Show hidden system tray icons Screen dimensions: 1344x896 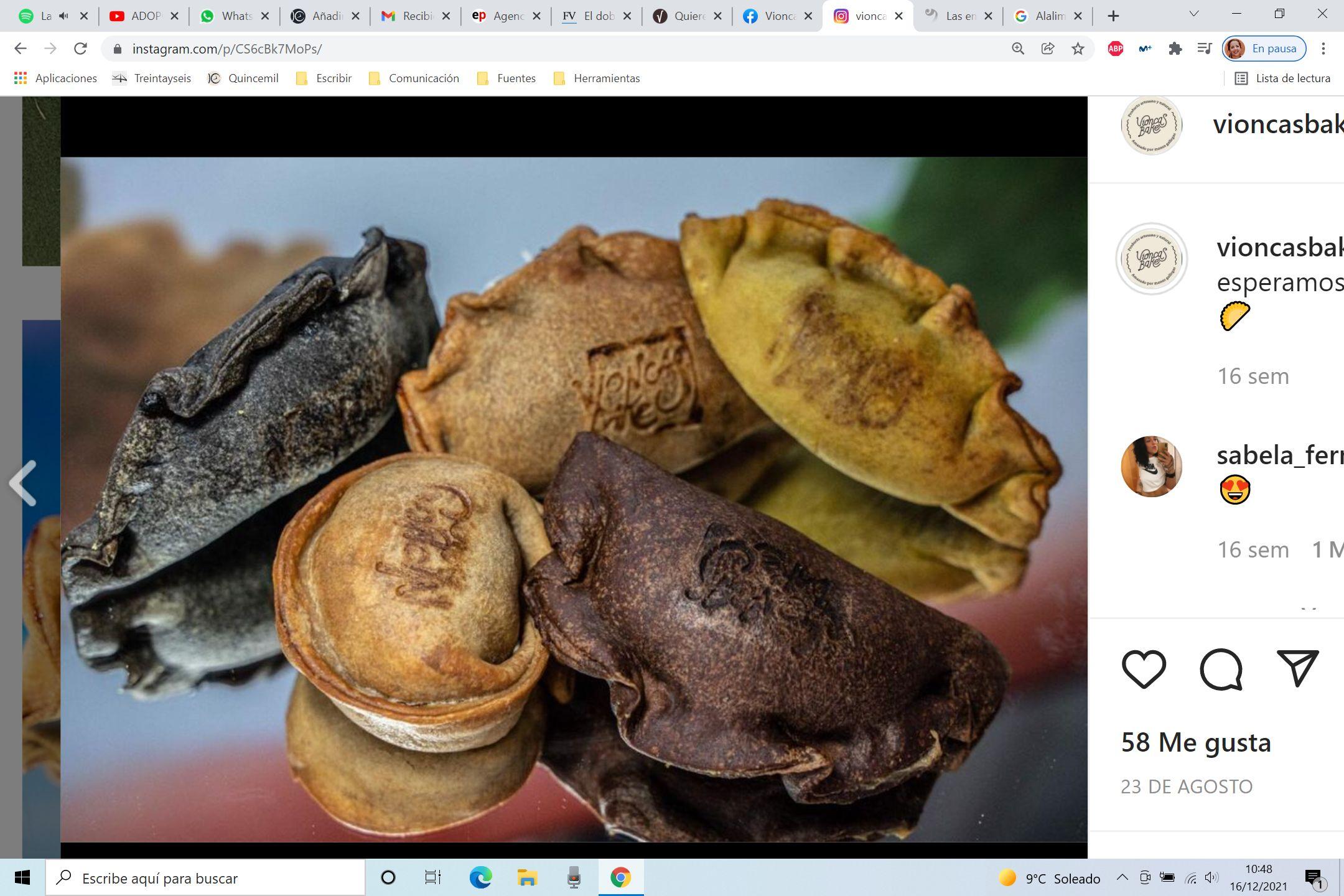[x=1122, y=878]
